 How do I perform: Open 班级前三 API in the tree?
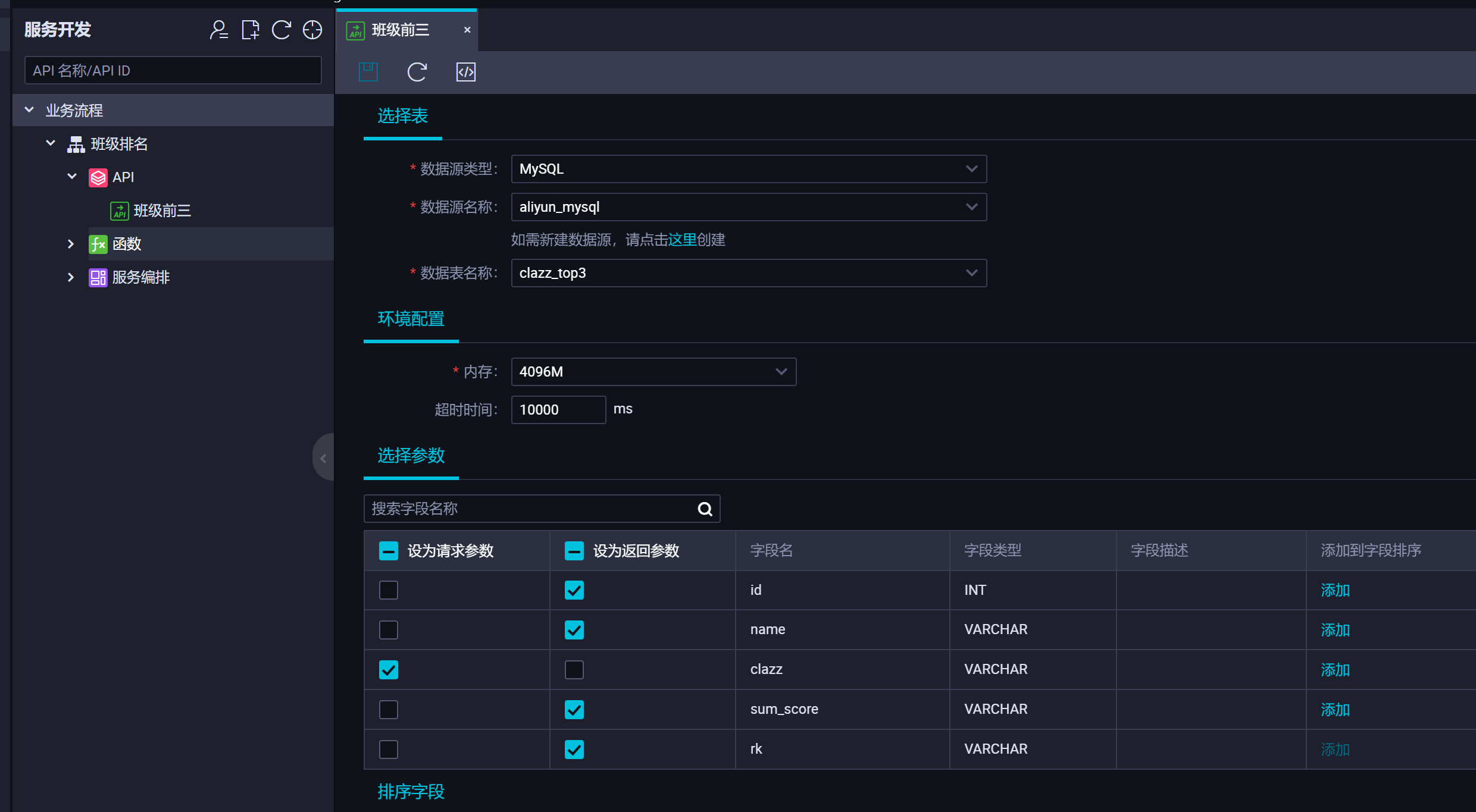162,211
